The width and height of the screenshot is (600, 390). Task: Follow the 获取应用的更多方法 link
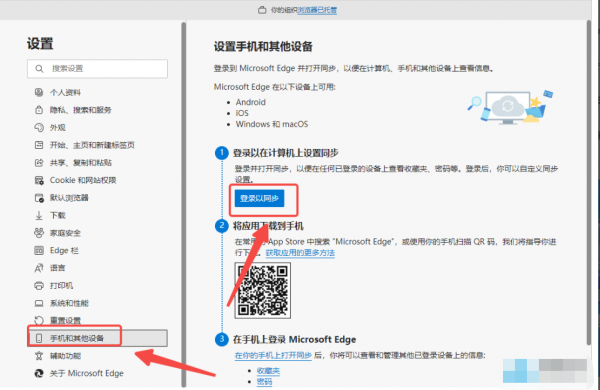point(300,253)
